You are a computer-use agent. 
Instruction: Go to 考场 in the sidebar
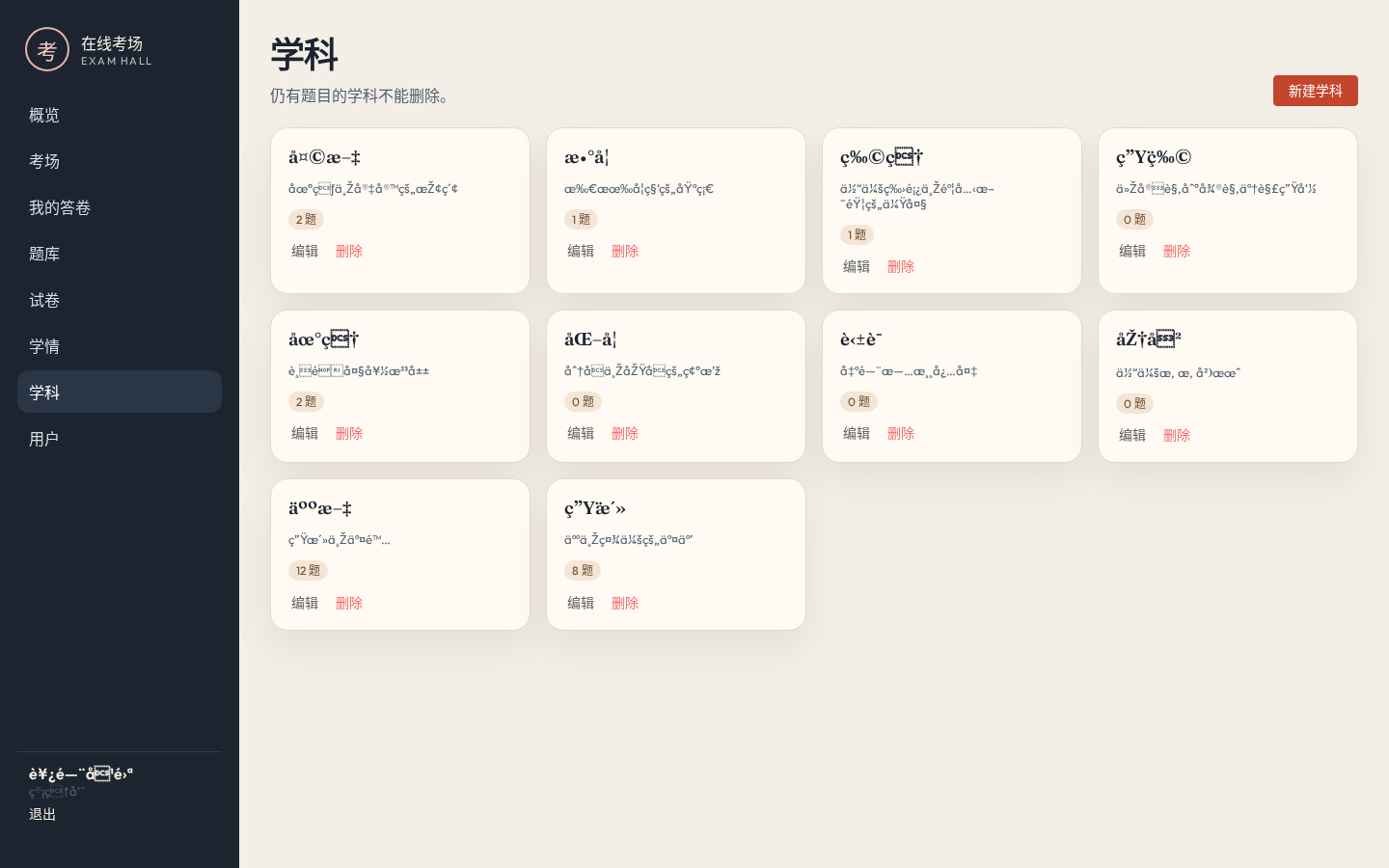(120, 161)
